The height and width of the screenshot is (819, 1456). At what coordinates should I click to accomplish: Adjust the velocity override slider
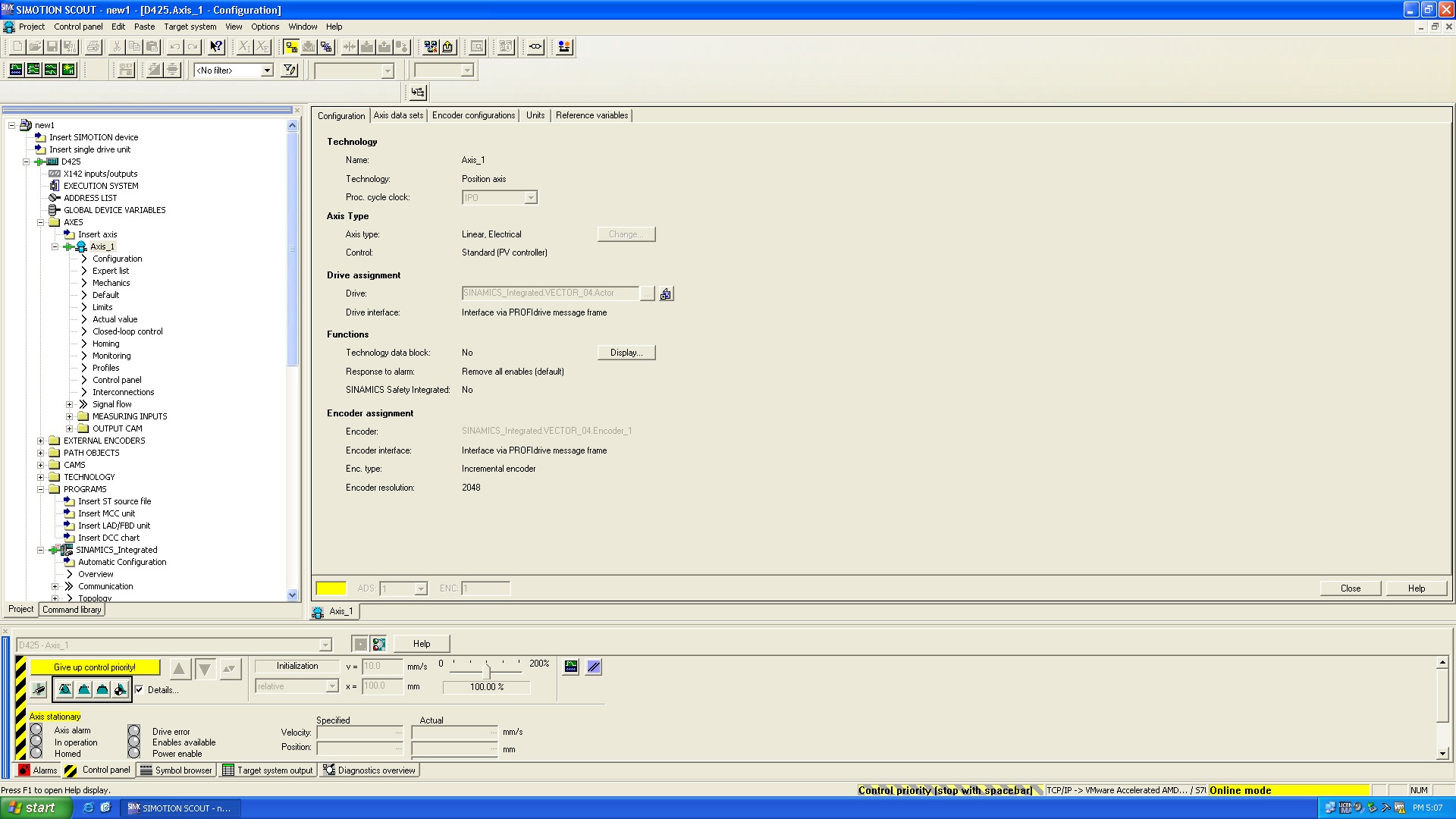click(487, 670)
